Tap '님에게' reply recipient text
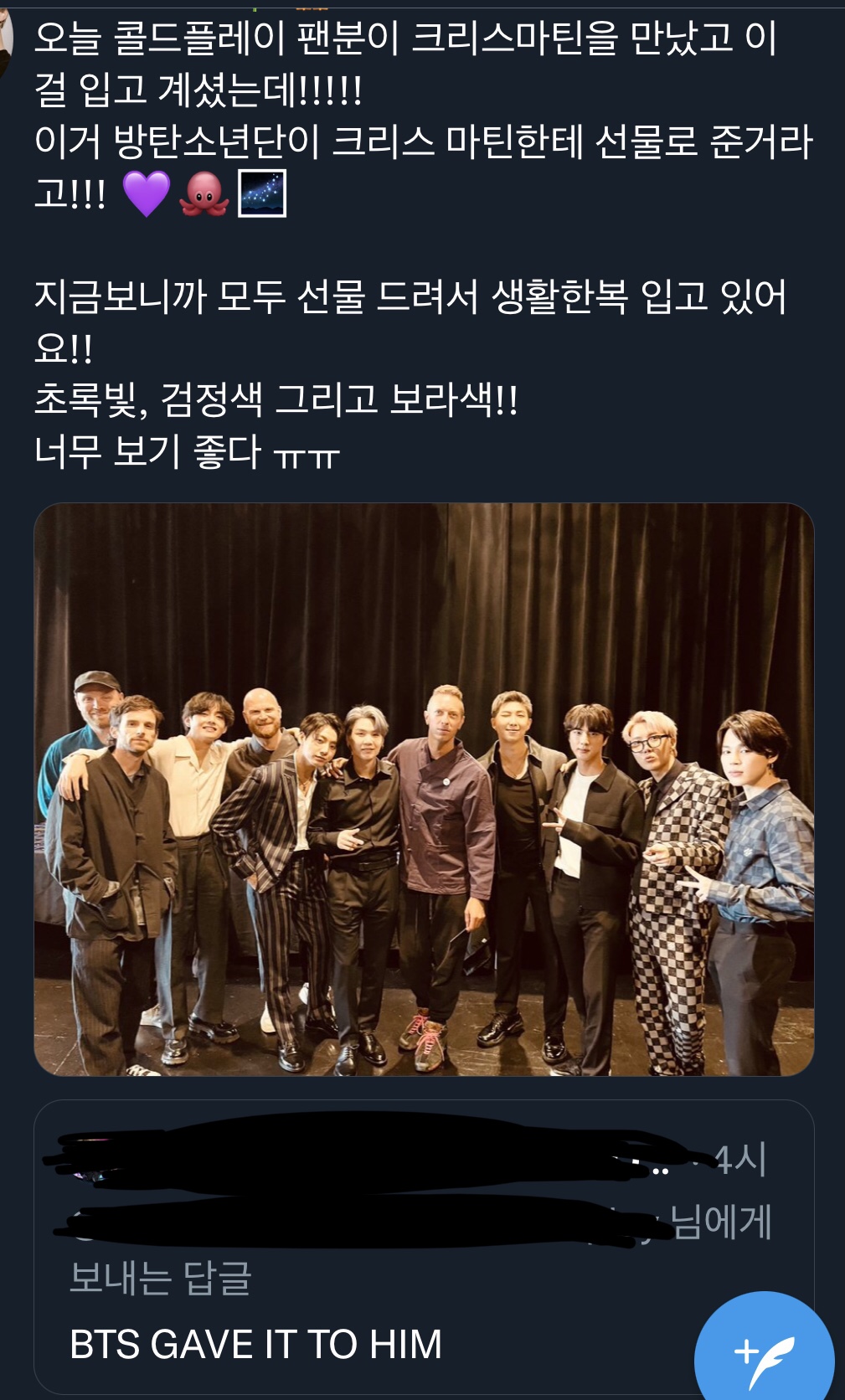 [x=721, y=1222]
